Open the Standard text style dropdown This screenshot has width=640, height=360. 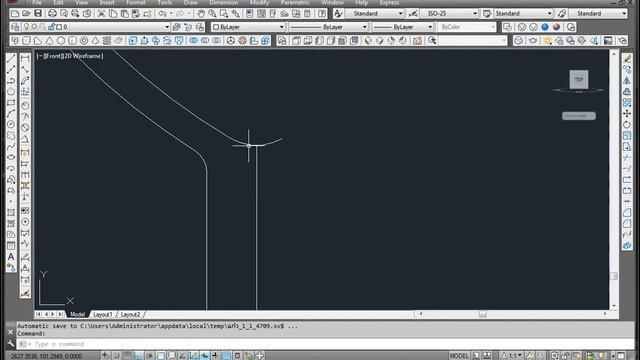[374, 13]
